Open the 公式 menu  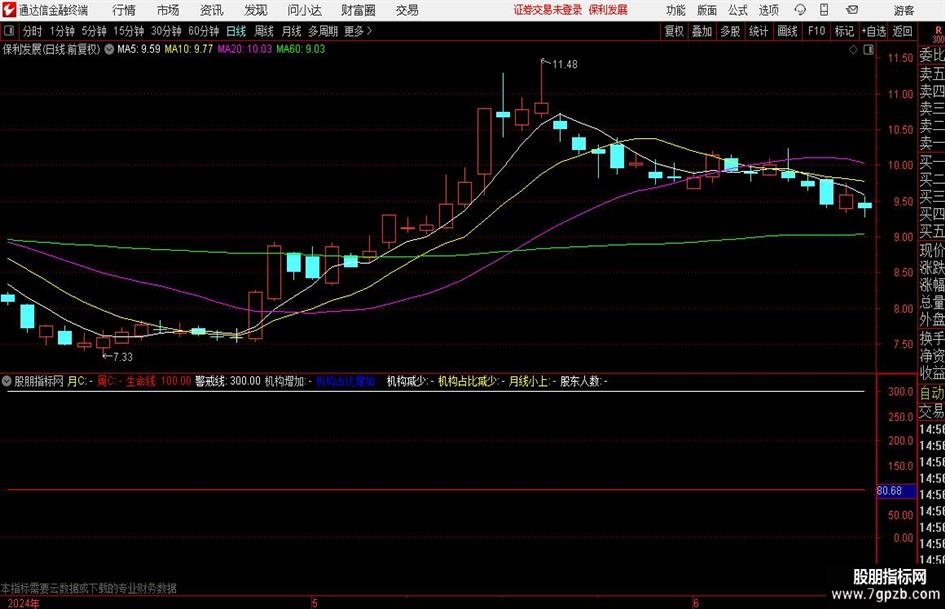[738, 10]
